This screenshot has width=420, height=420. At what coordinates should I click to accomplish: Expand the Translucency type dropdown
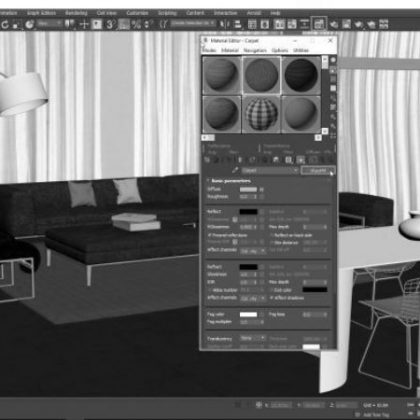(253, 338)
